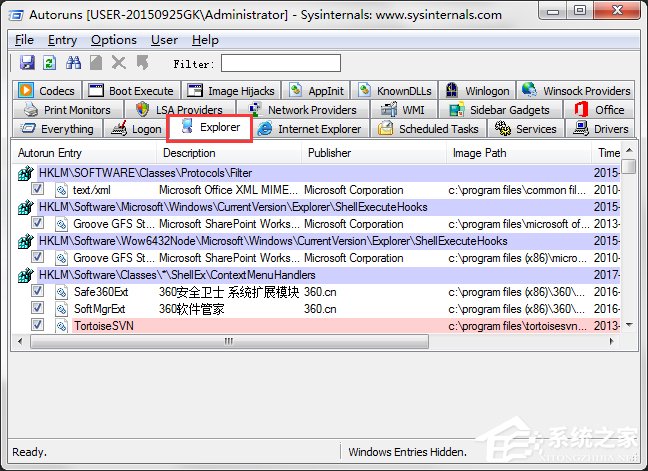The image size is (648, 471).
Task: Click the Properties toolbar icon
Action: point(97,63)
